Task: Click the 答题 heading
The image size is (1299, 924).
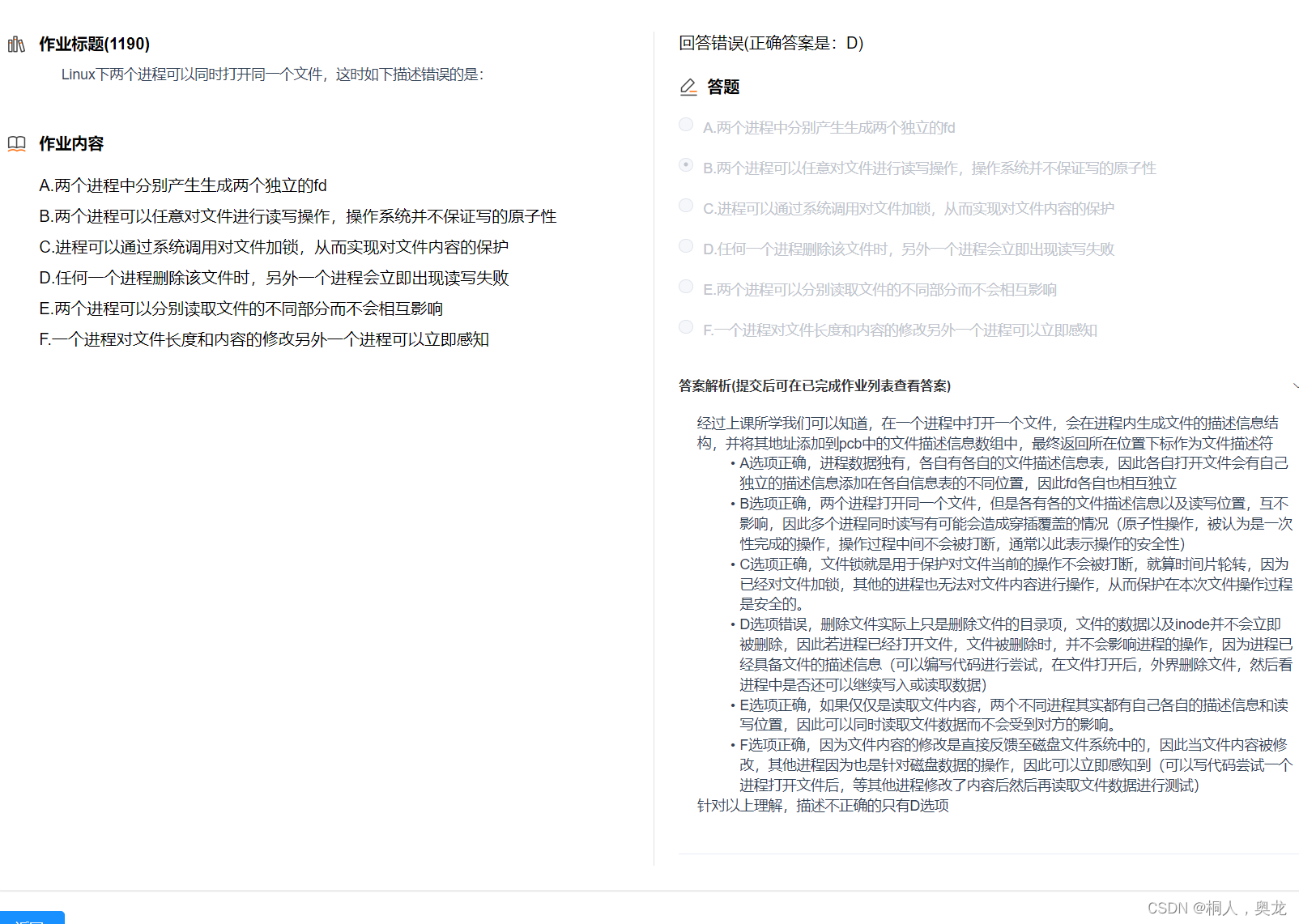Action: pyautogui.click(x=723, y=87)
